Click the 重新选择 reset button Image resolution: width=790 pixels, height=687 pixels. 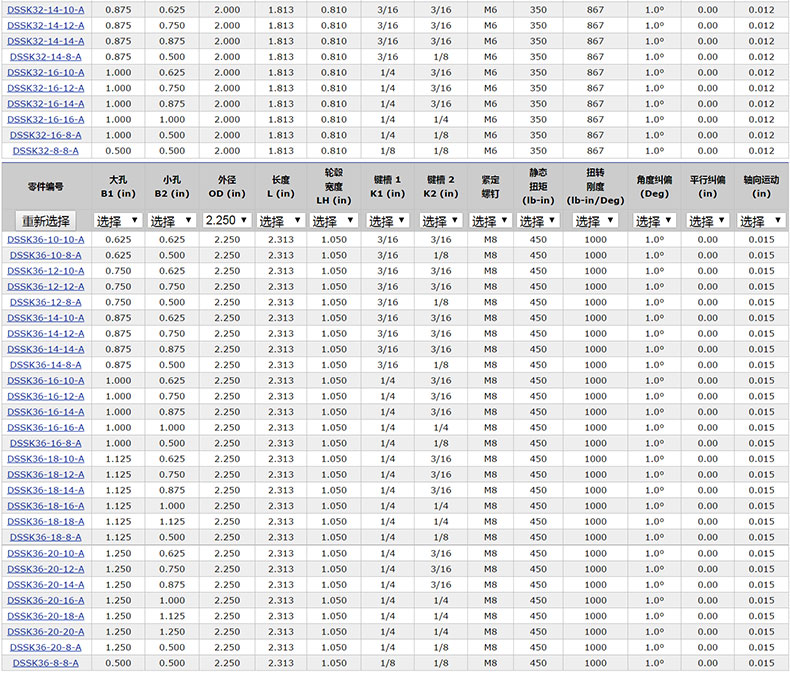pyautogui.click(x=46, y=220)
